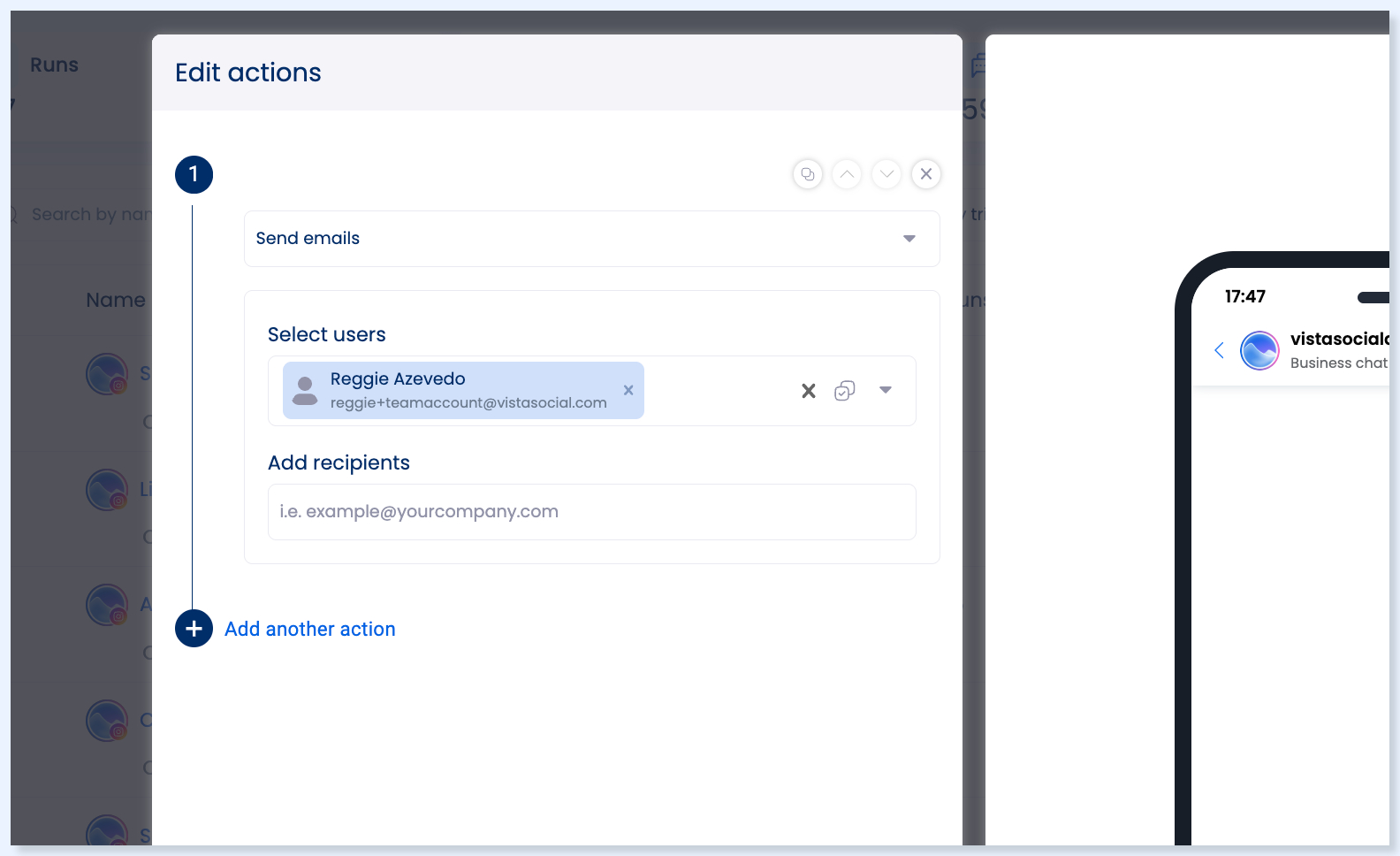
Task: Click the plus icon to add action
Action: tap(194, 629)
